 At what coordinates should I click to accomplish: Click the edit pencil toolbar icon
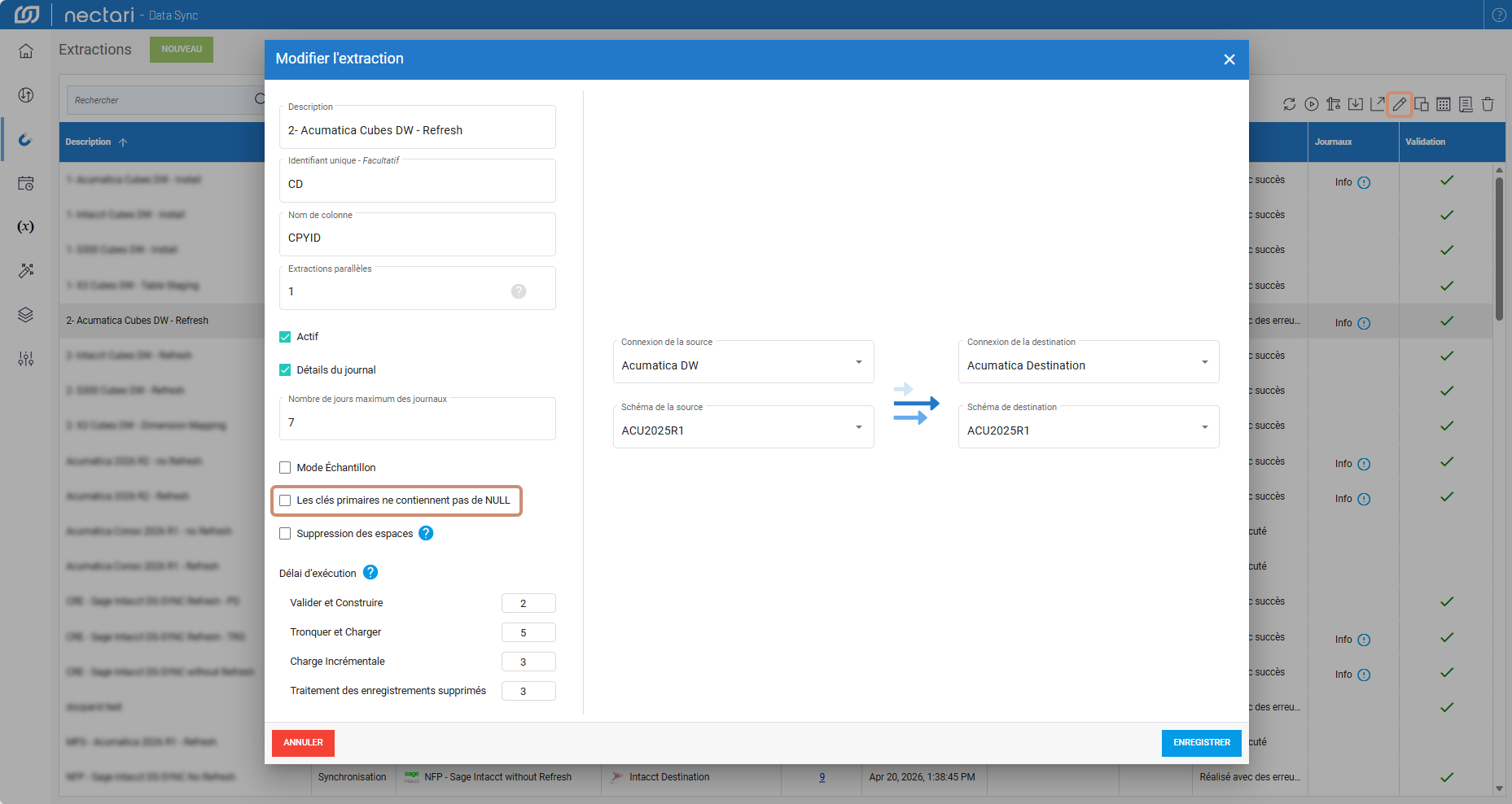(1400, 104)
